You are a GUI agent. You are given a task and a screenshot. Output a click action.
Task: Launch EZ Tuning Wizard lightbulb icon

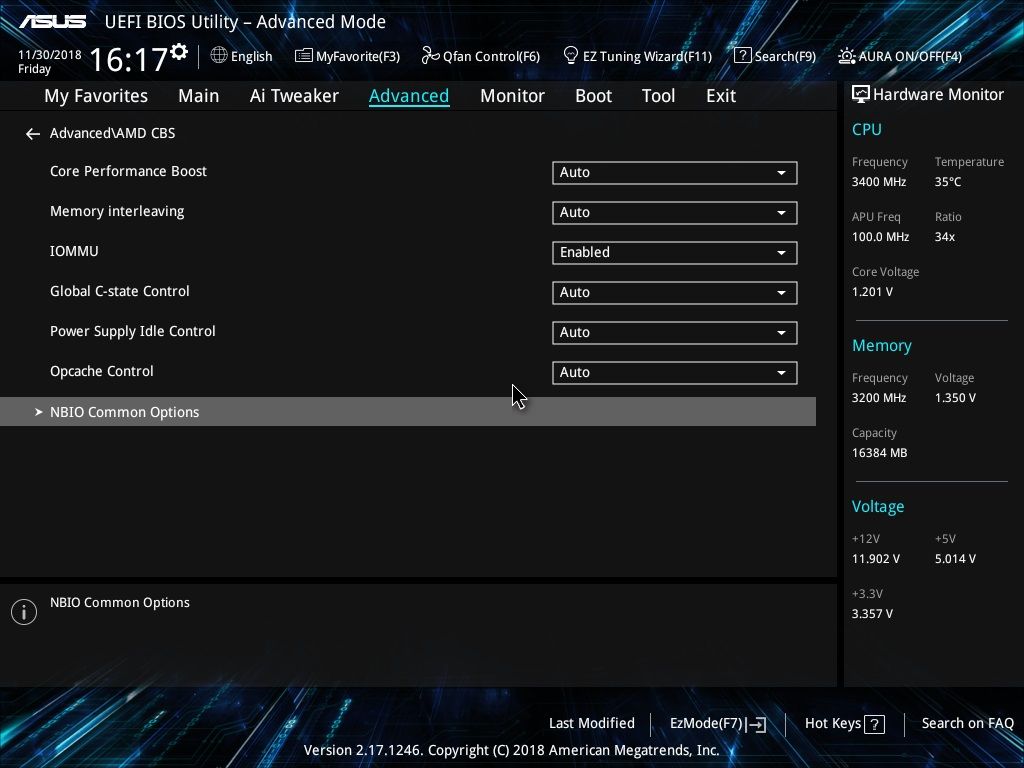pyautogui.click(x=571, y=56)
